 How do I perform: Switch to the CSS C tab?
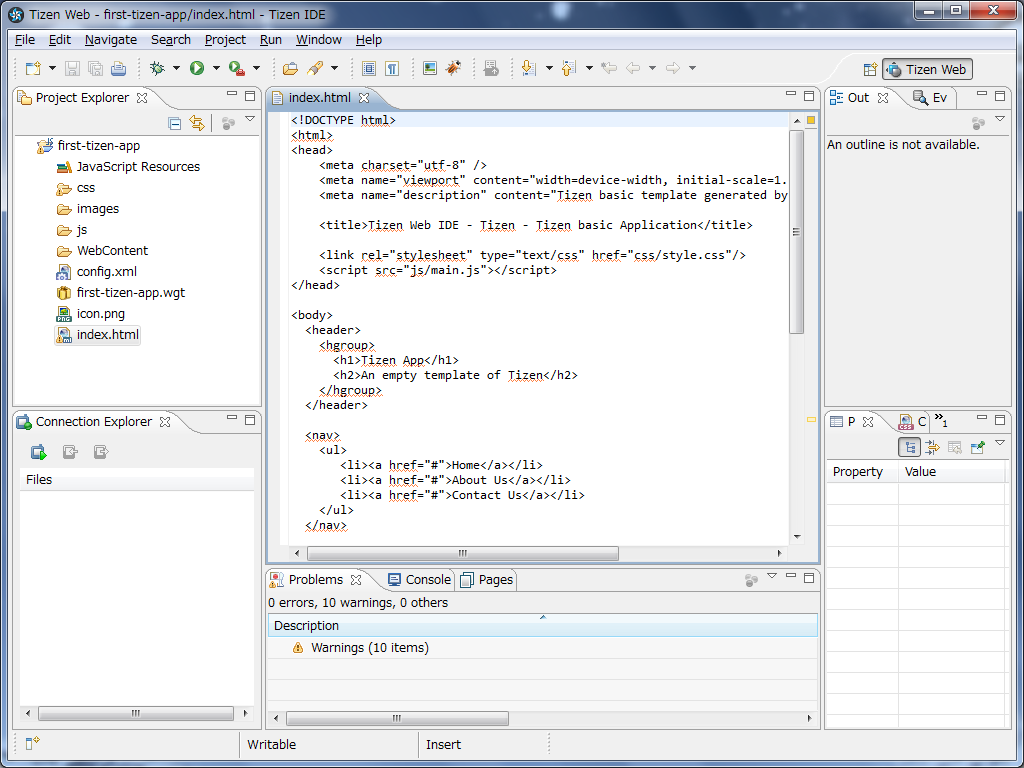point(913,422)
